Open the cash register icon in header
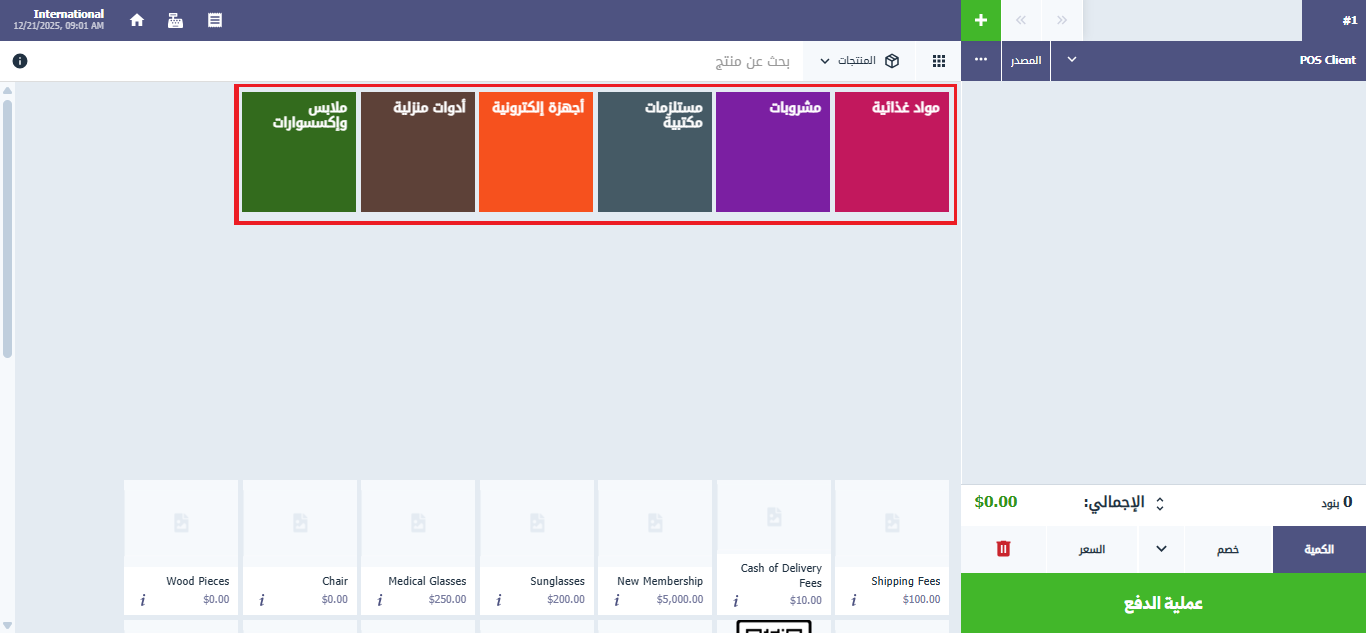This screenshot has height=633, width=1366. [175, 20]
